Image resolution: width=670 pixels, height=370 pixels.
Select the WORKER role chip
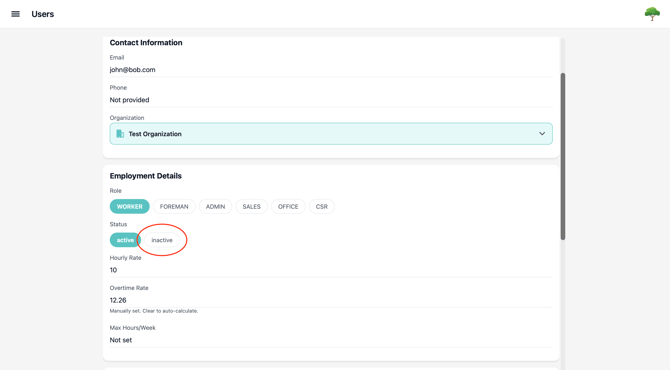129,206
